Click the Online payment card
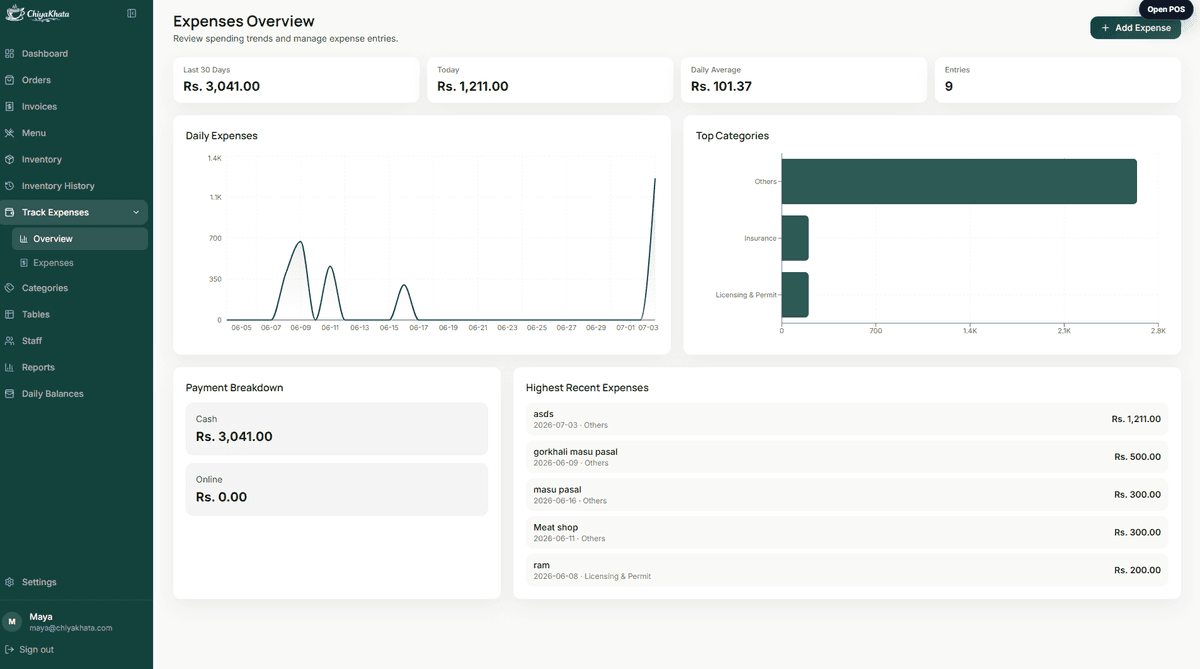 tap(337, 489)
